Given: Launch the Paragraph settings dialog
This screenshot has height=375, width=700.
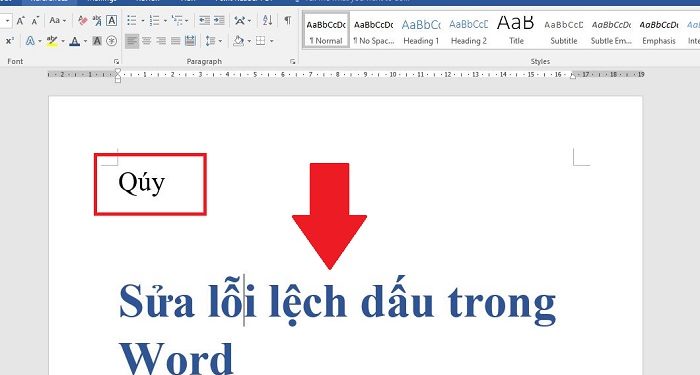Looking at the screenshot, I should pos(292,62).
